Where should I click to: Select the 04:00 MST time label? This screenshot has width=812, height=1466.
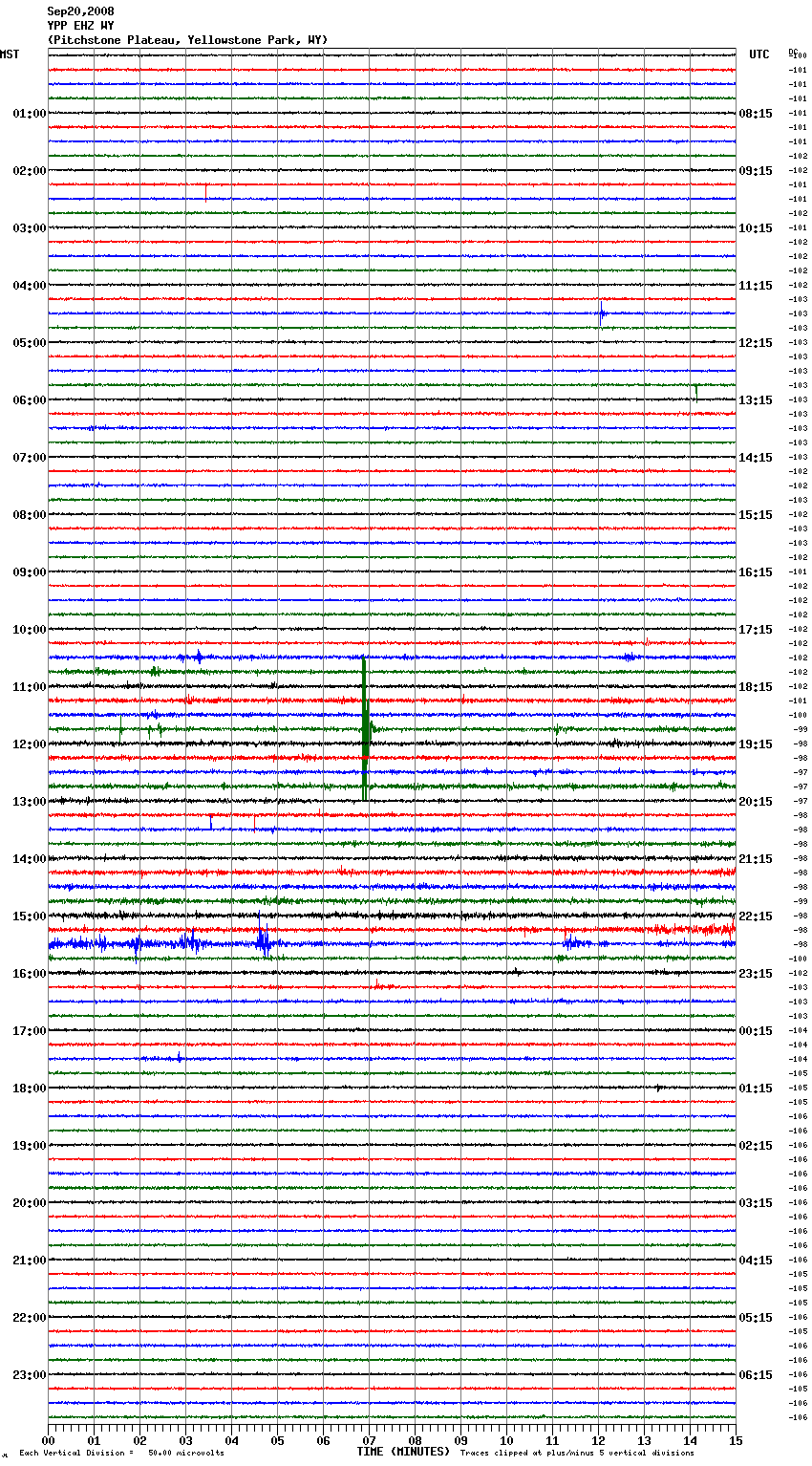(30, 286)
